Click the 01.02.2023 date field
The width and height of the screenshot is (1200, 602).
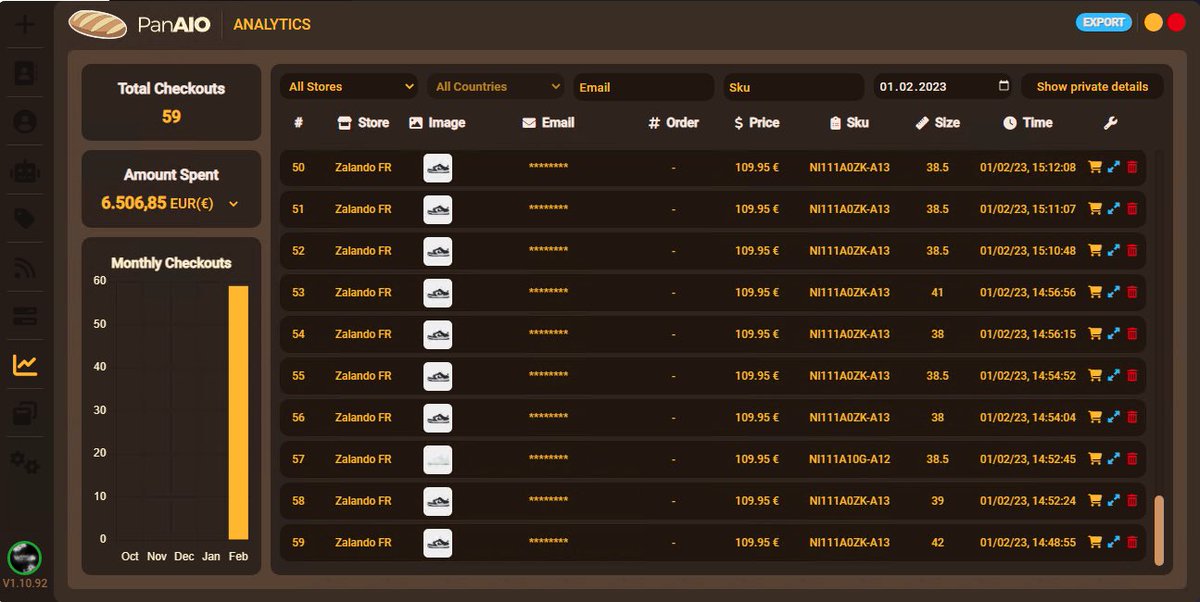coord(944,87)
